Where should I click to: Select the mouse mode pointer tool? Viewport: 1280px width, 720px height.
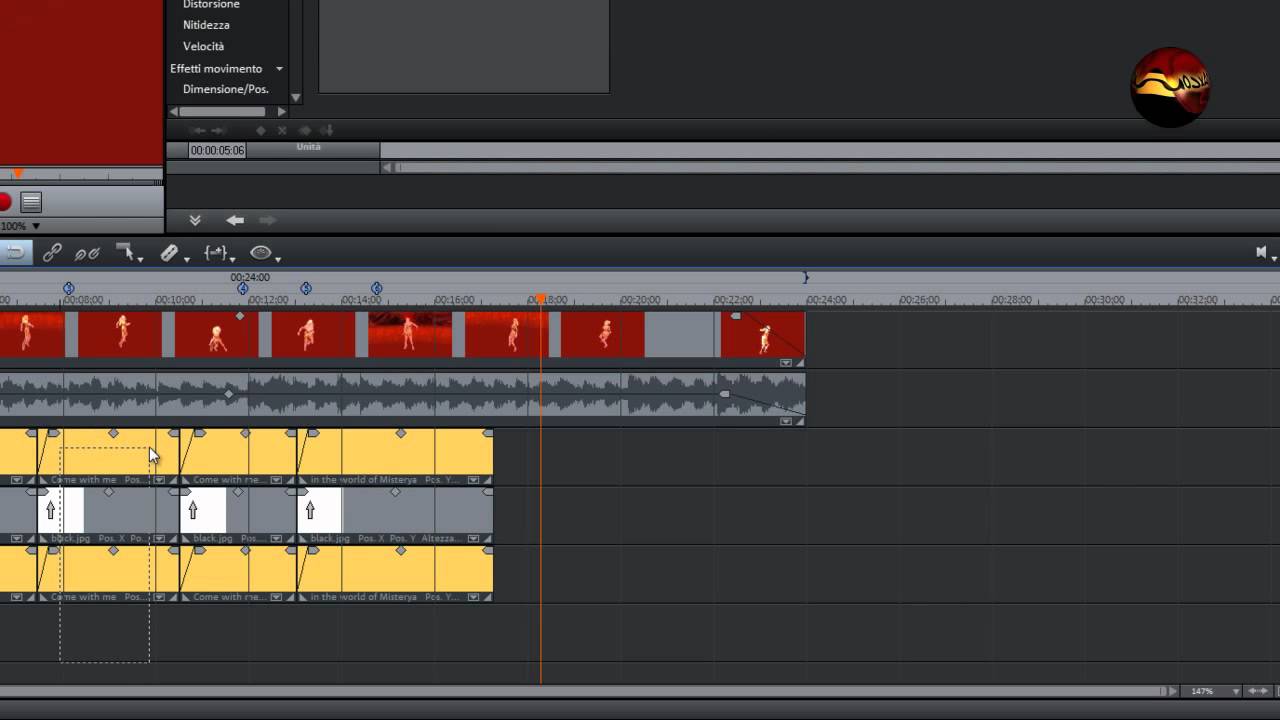124,252
